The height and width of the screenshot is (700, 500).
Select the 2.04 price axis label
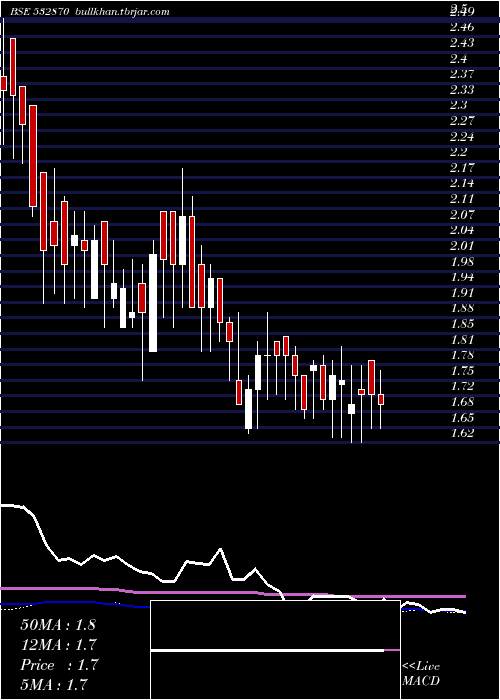[462, 230]
